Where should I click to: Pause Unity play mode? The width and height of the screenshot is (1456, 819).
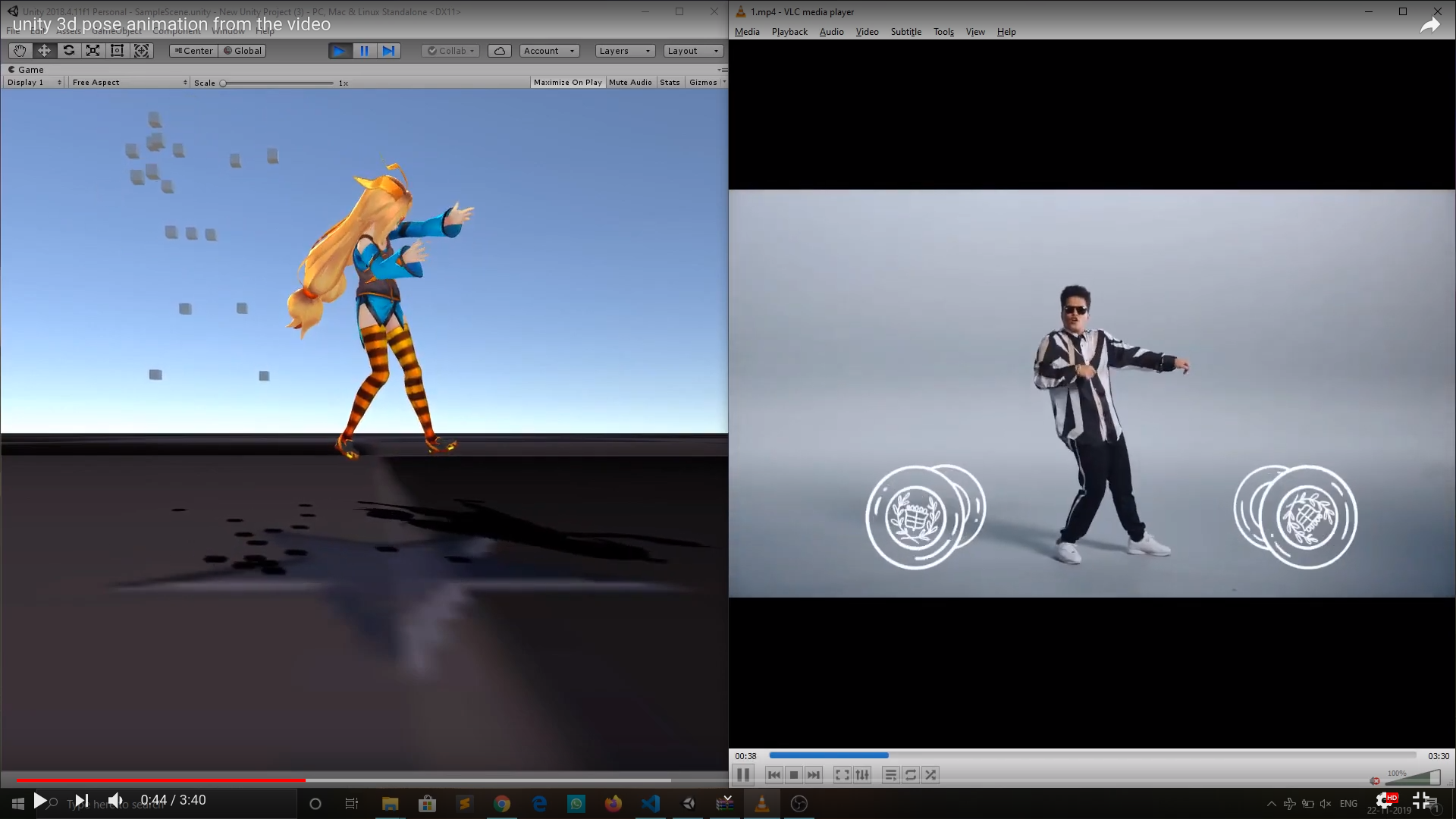(364, 51)
